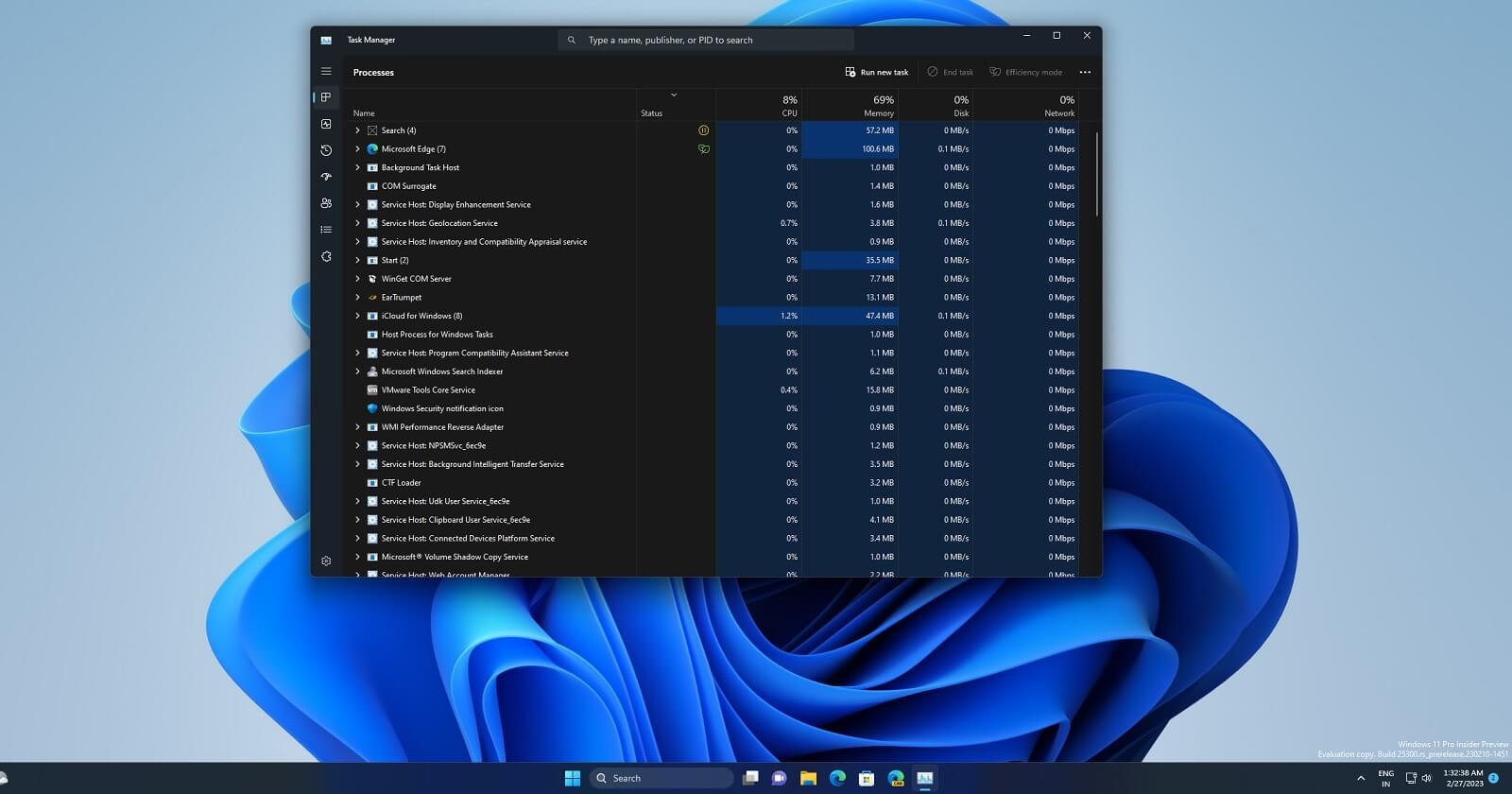Viewport: 1512px width, 794px height.
Task: Click the process list vertical scrollbar
Action: 1097,175
